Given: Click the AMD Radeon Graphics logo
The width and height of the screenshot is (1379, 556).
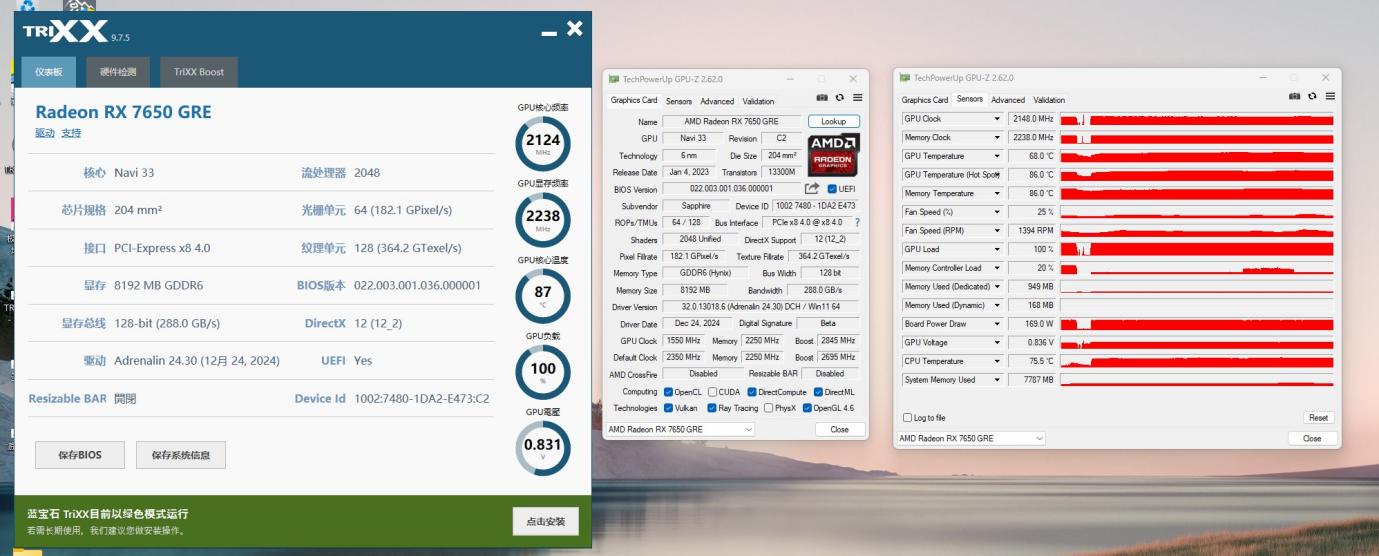Looking at the screenshot, I should pyautogui.click(x=833, y=154).
